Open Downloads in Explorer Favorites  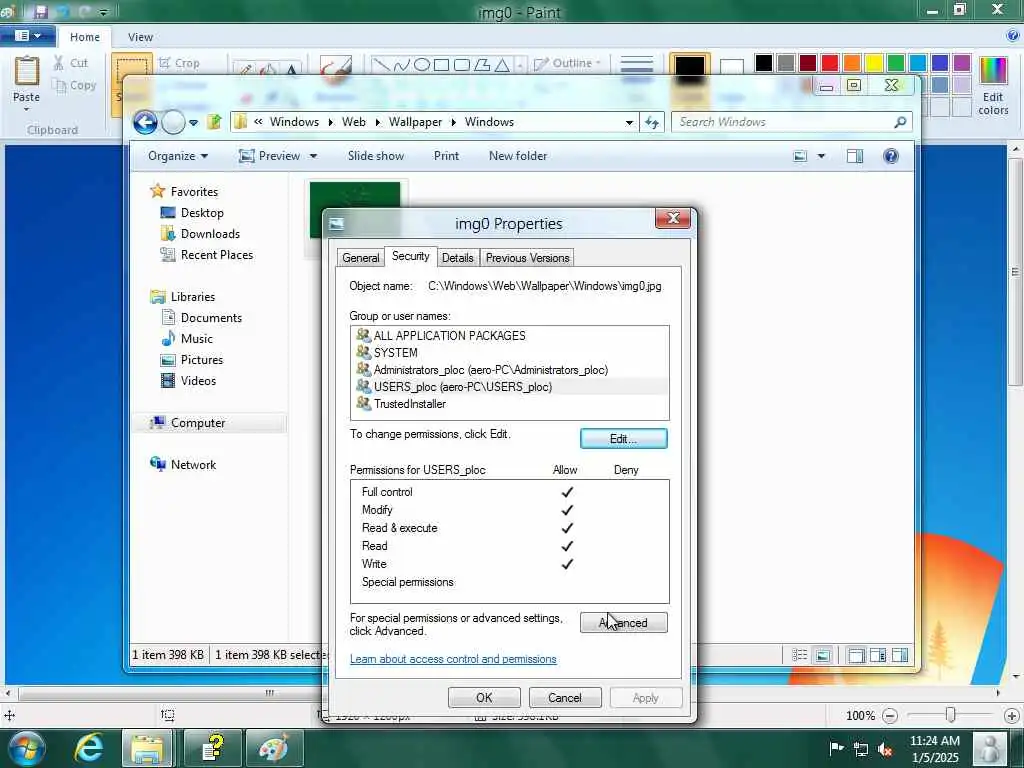pos(210,234)
